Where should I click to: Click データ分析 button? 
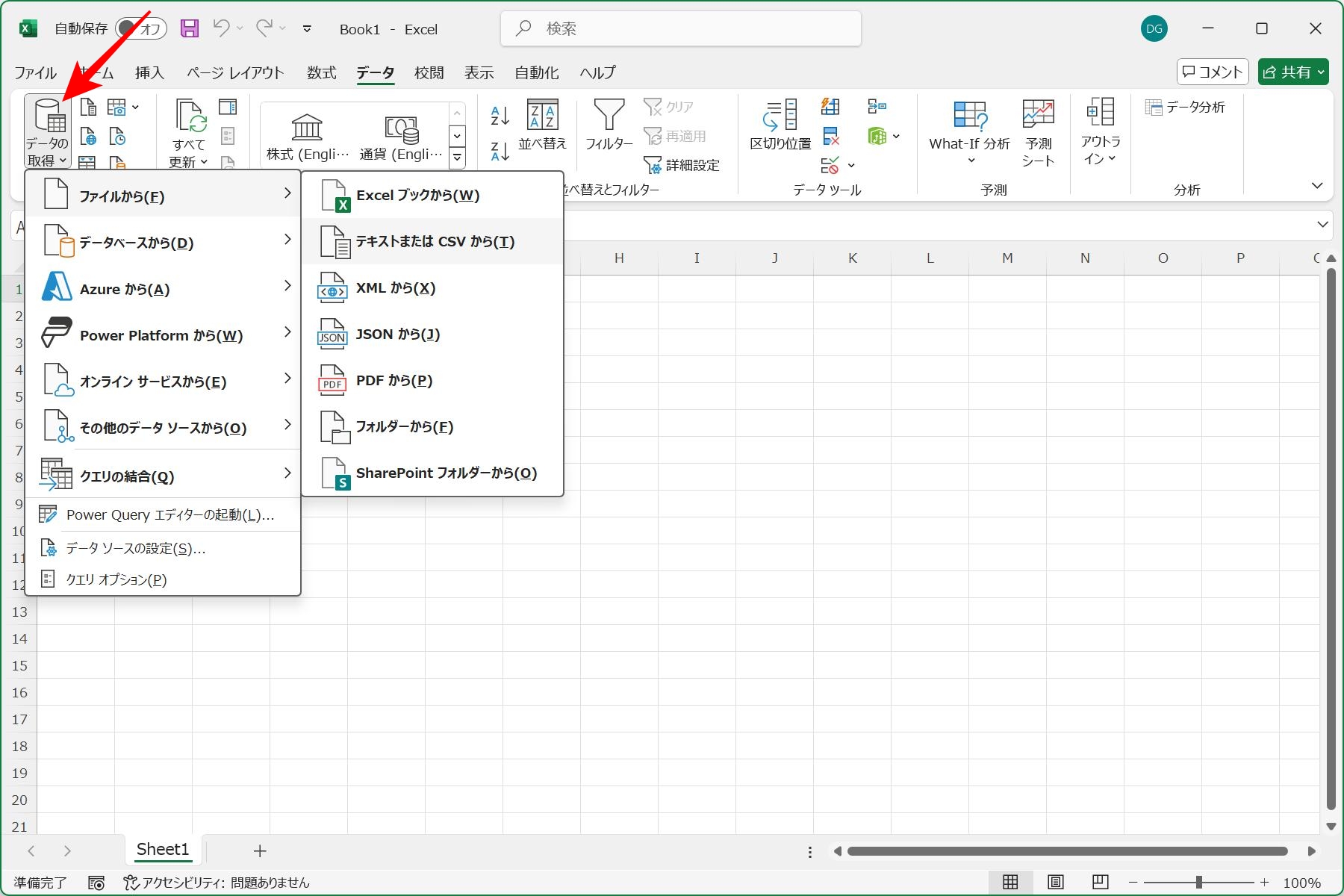[x=1185, y=107]
